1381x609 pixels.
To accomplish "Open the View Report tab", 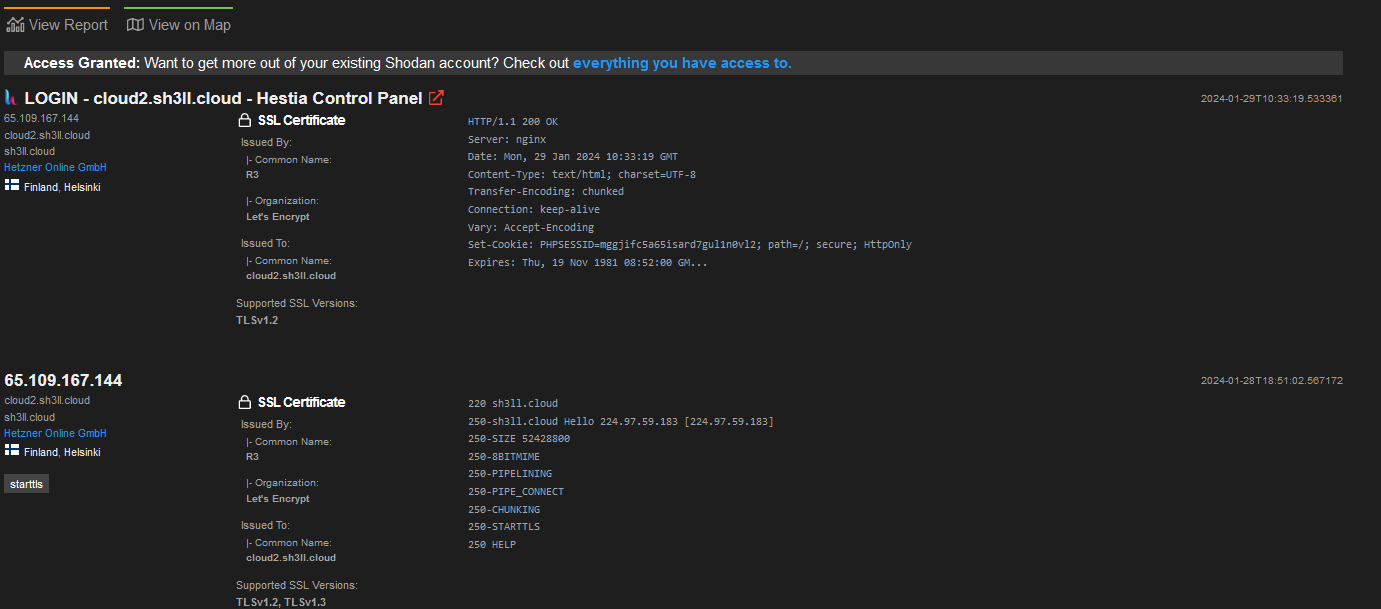I will (x=57, y=24).
